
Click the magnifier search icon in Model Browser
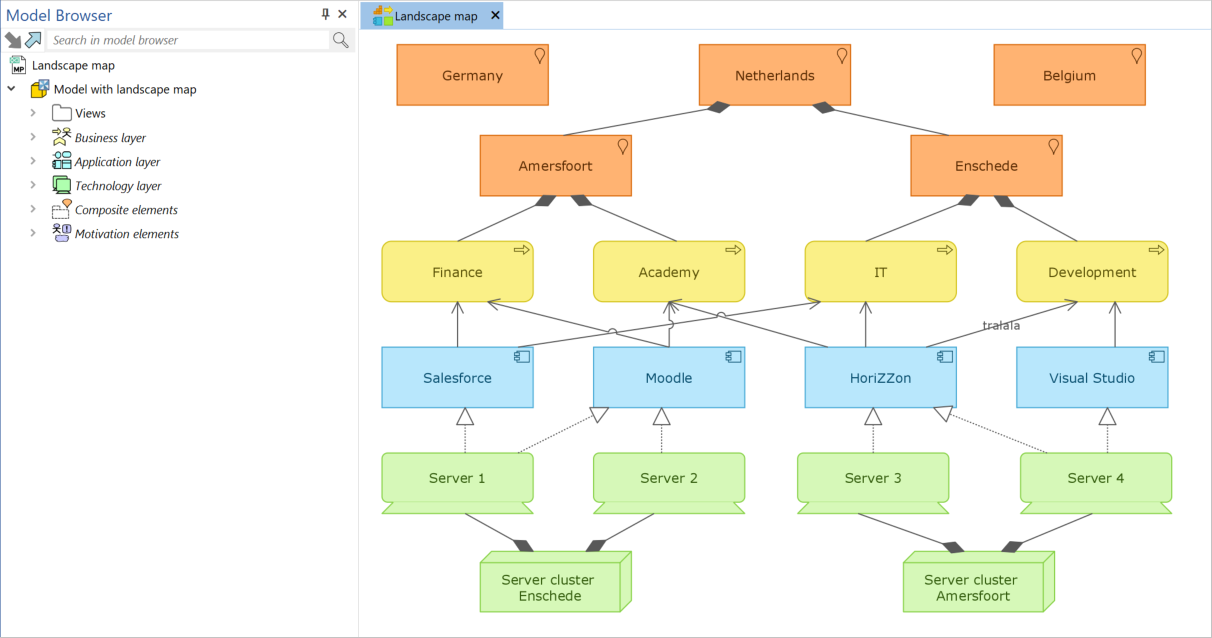(x=341, y=40)
